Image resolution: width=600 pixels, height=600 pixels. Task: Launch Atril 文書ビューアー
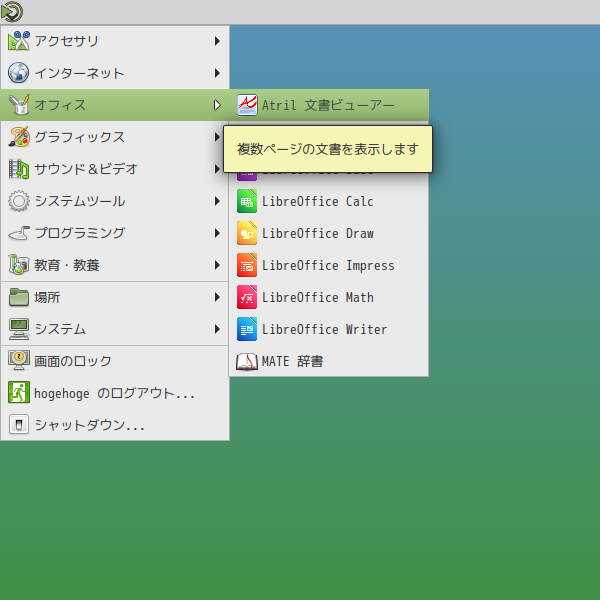pyautogui.click(x=329, y=105)
